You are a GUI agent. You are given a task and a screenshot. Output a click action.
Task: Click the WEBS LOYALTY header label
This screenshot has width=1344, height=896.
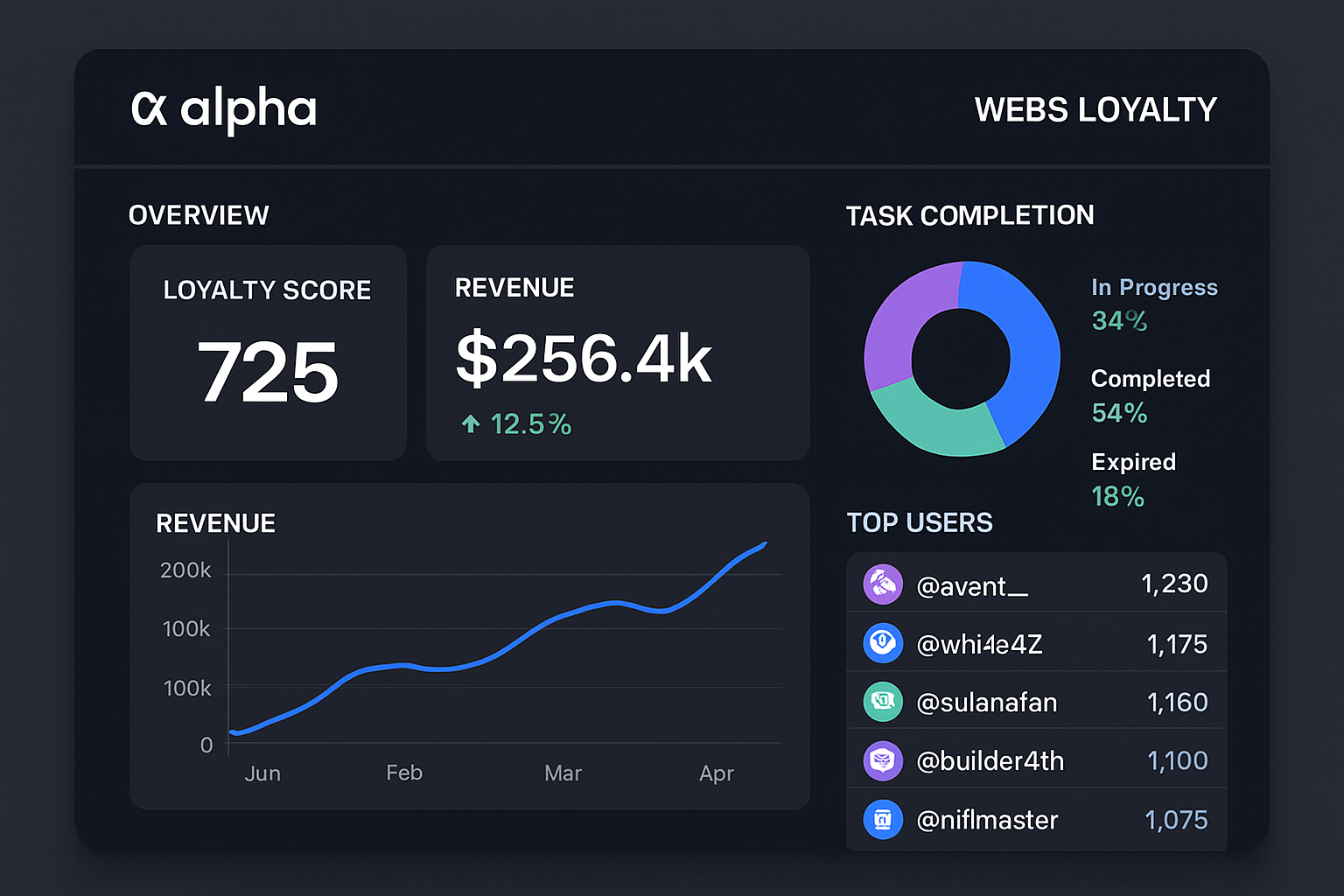click(x=1095, y=108)
